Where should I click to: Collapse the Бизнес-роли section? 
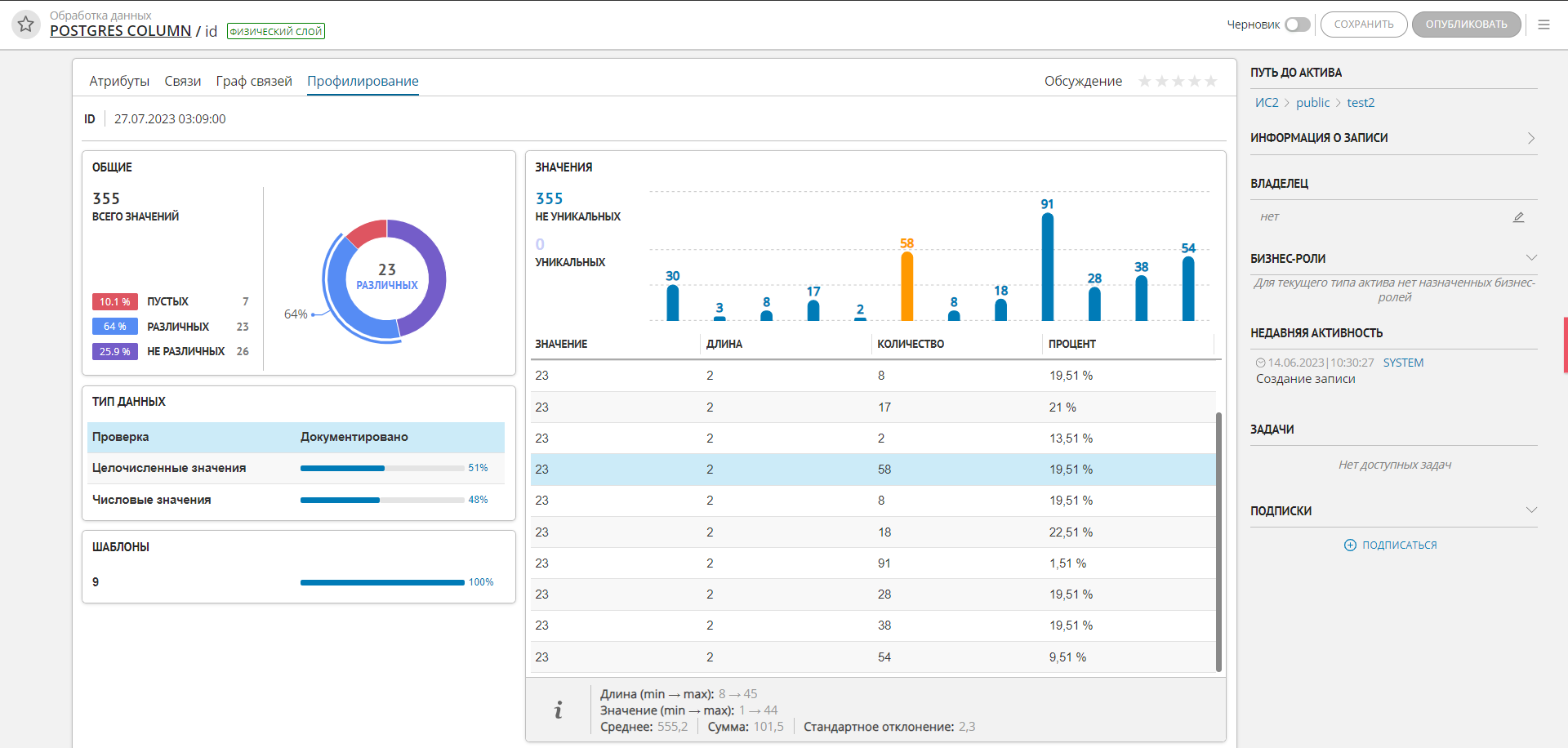(1531, 258)
